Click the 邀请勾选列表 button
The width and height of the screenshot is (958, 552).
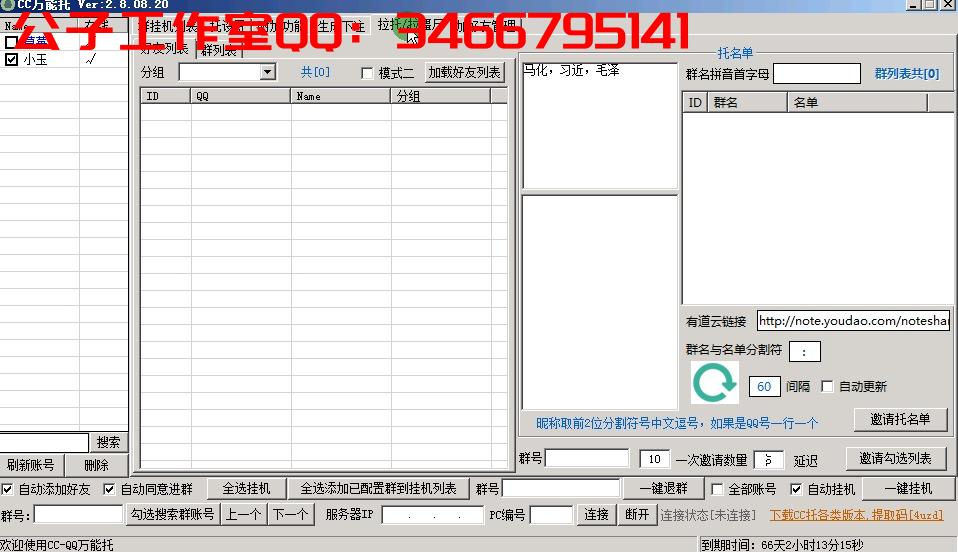click(x=896, y=458)
